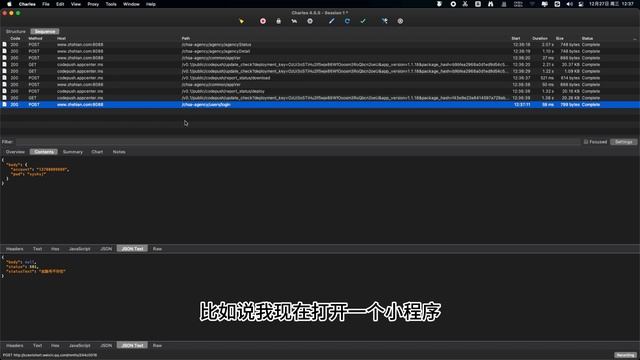The height and width of the screenshot is (360, 640).
Task: Select the /chse-agency/agency/agencyStatus request row
Action: (320, 44)
